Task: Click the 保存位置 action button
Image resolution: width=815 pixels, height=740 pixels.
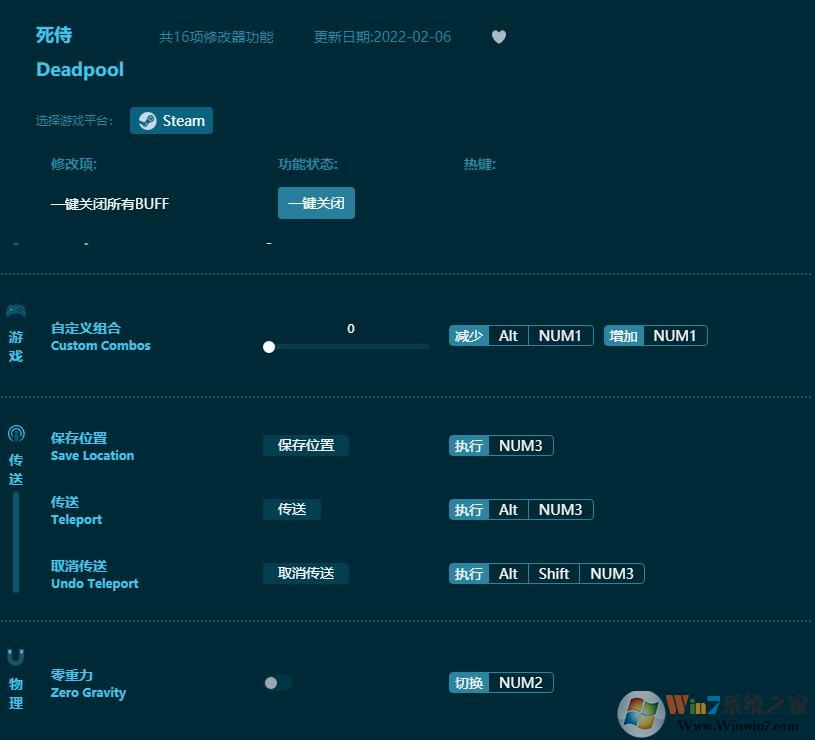Action: pyautogui.click(x=306, y=445)
